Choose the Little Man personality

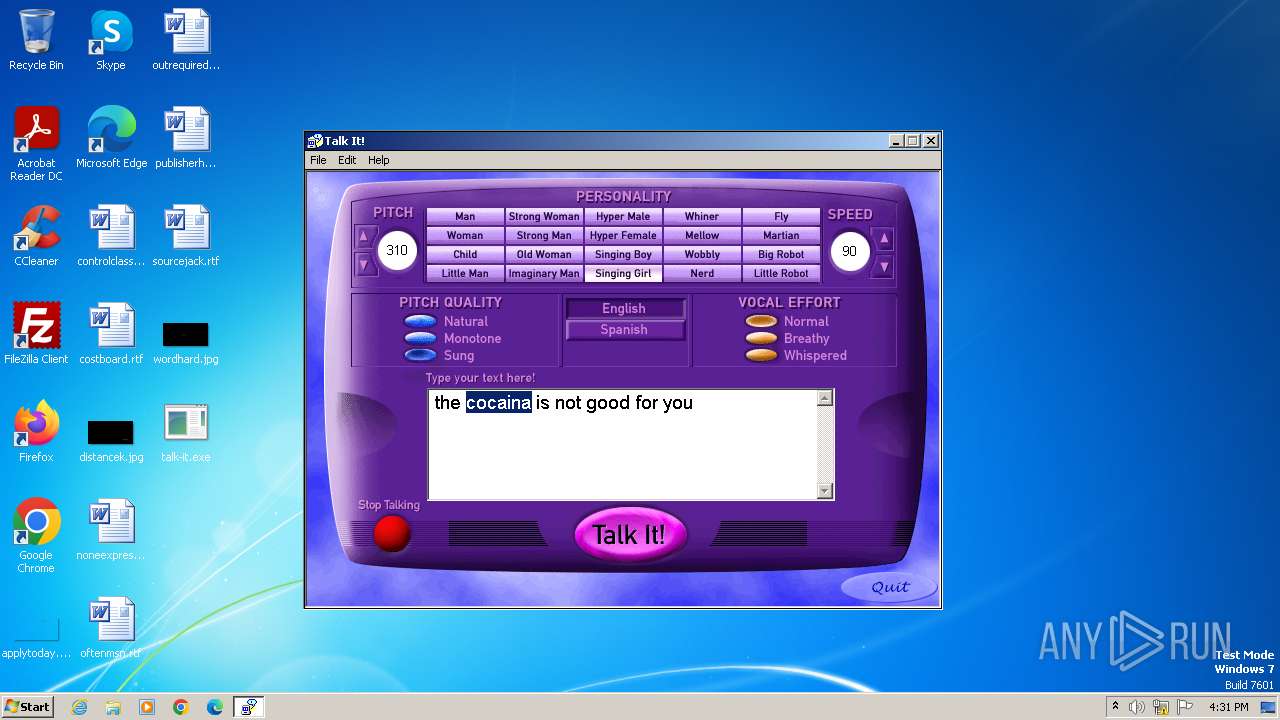coord(465,273)
